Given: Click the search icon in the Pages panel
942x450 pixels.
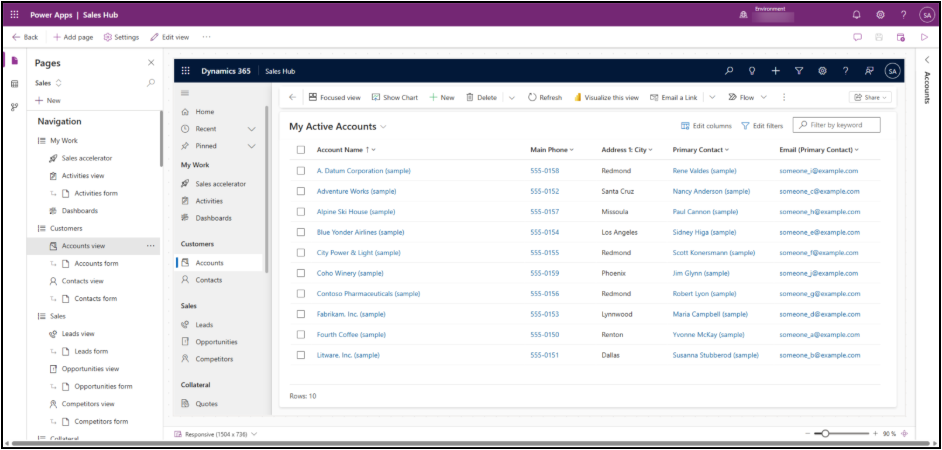Looking at the screenshot, I should pyautogui.click(x=151, y=83).
